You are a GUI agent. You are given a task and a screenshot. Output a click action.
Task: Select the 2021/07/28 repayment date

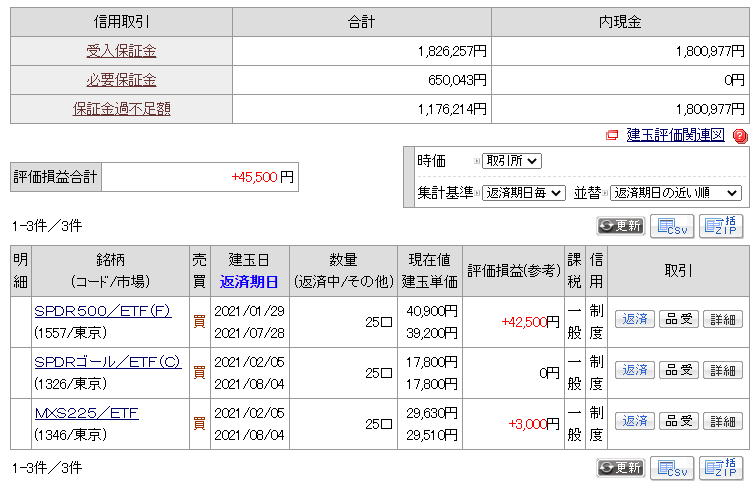point(249,333)
